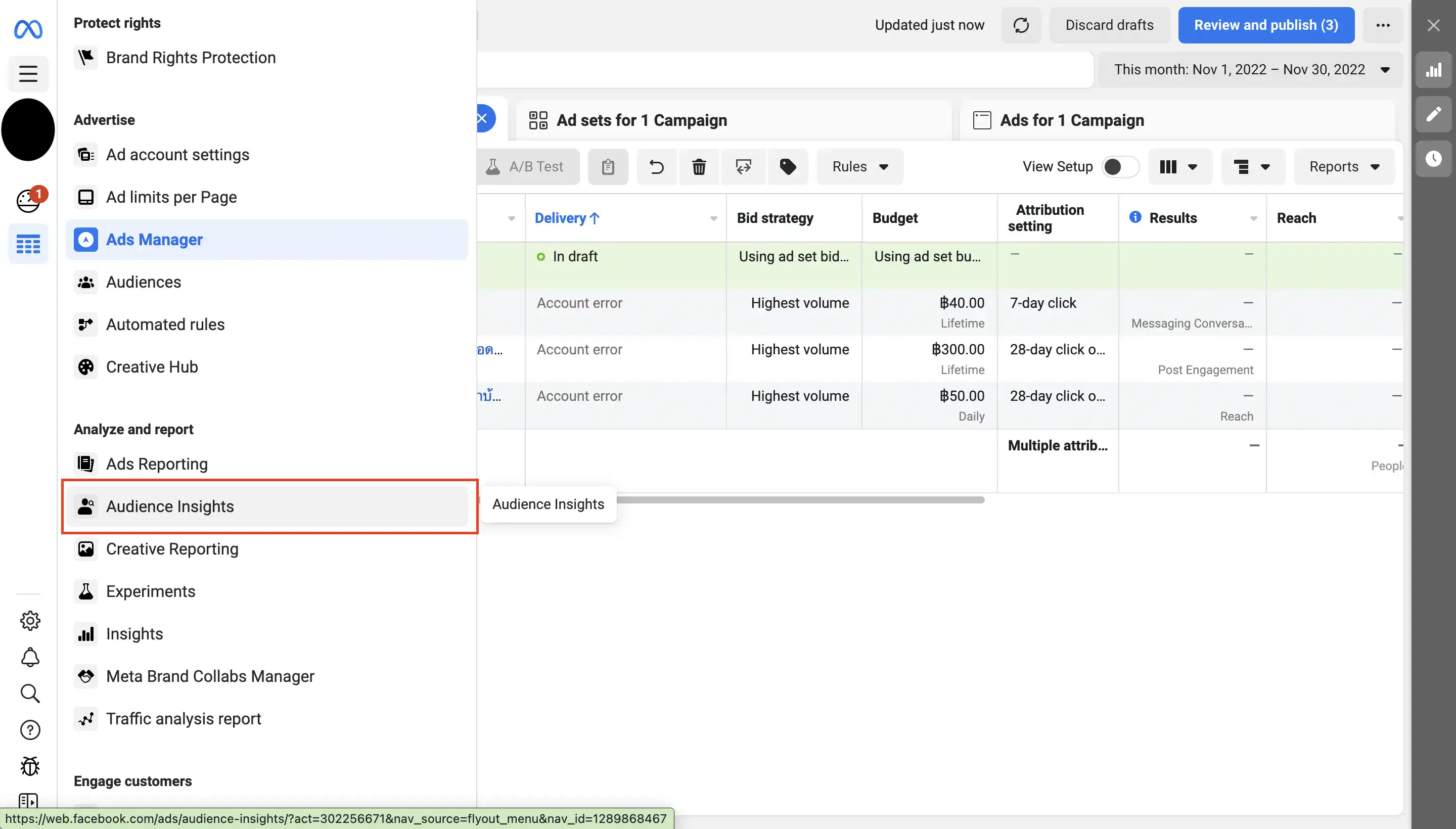This screenshot has height=829, width=1456.
Task: Open the tag icon in the toolbar
Action: coord(787,166)
